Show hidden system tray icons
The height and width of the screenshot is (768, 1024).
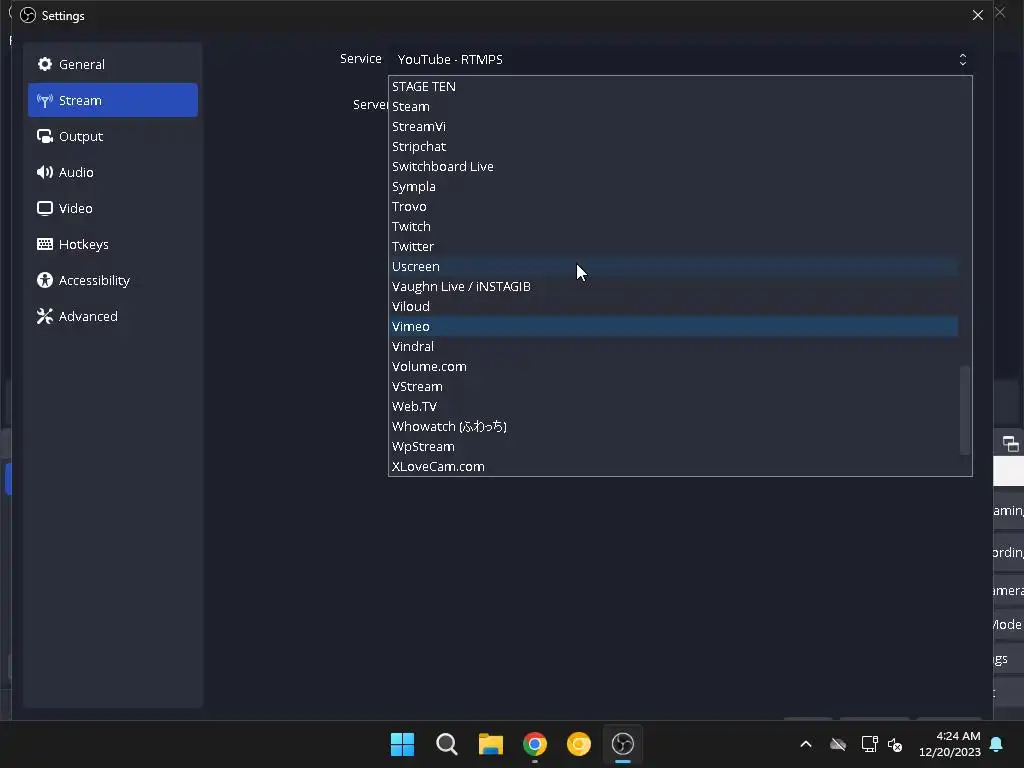click(806, 744)
